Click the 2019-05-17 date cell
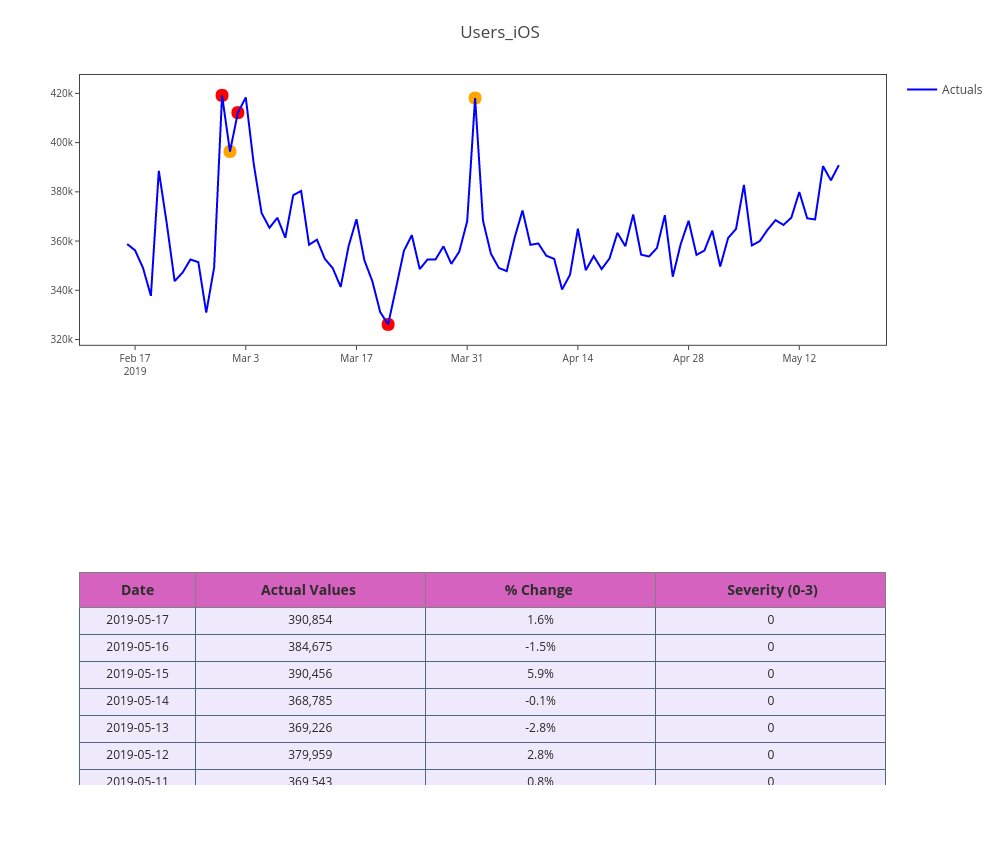Viewport: 1000px width, 865px height. point(137,620)
